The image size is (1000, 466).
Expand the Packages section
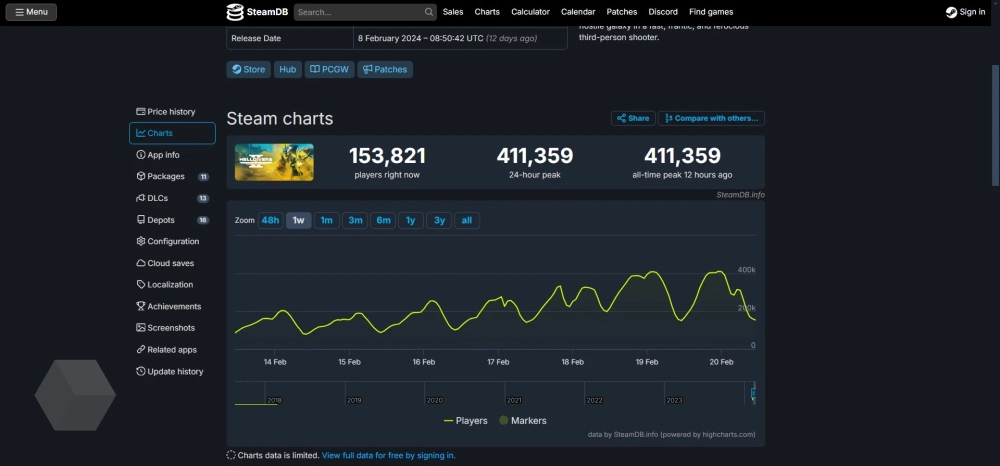point(166,176)
